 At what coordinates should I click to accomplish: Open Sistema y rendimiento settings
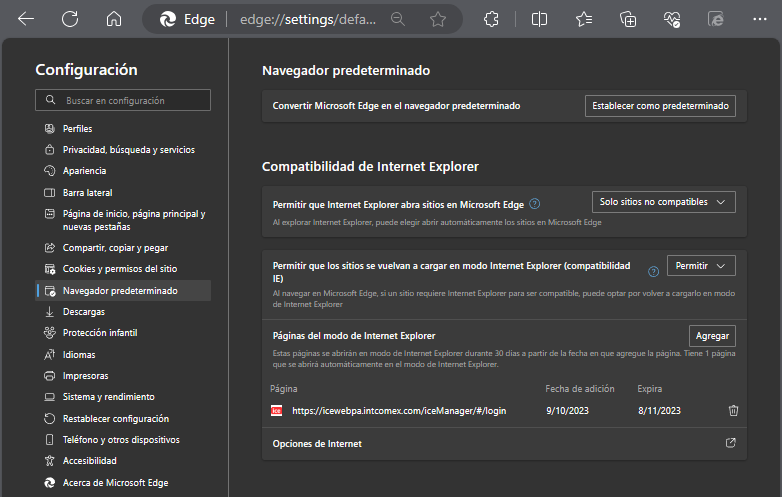coord(124,397)
